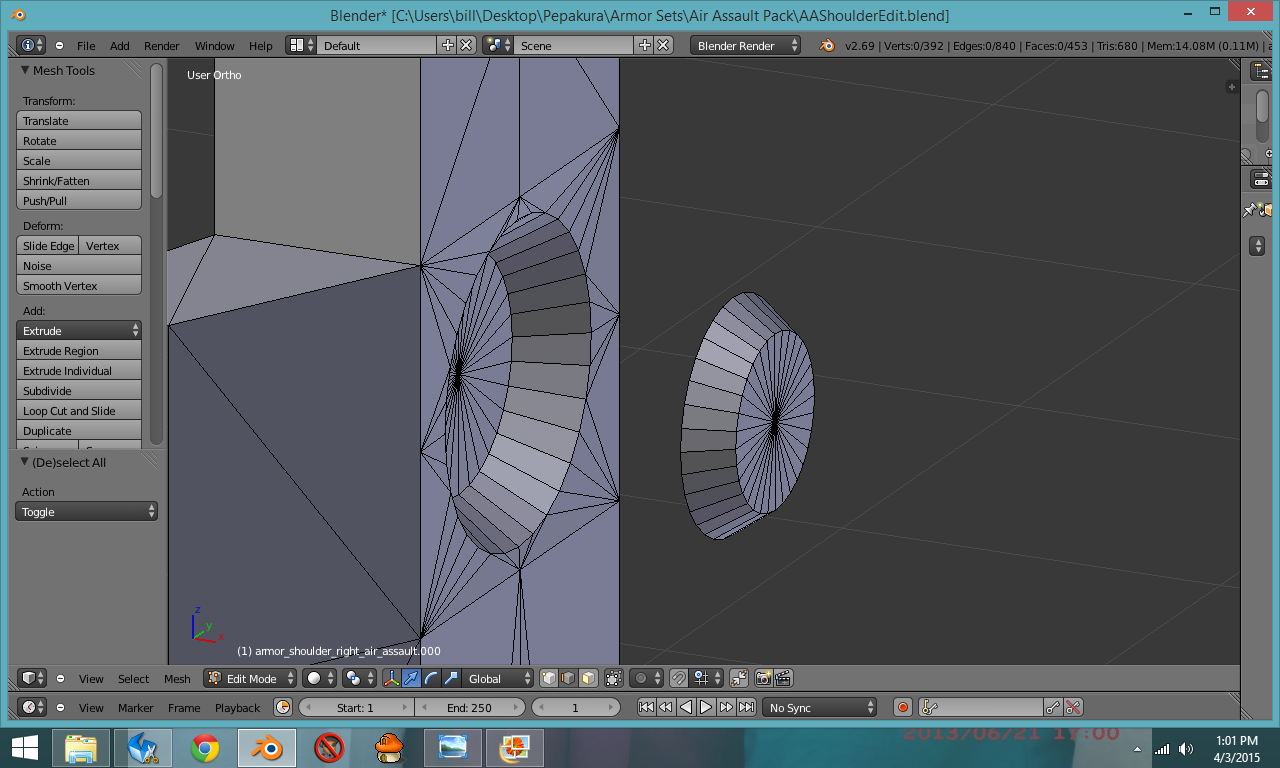
Task: Open the Help menu
Action: 261,46
